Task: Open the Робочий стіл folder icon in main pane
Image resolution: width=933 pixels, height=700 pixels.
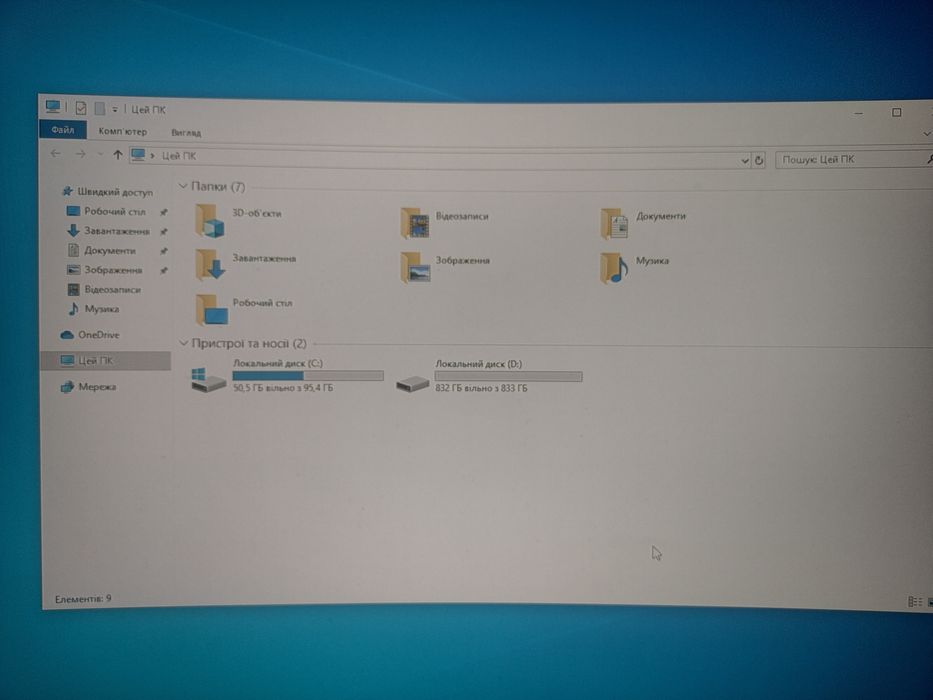Action: coord(212,309)
